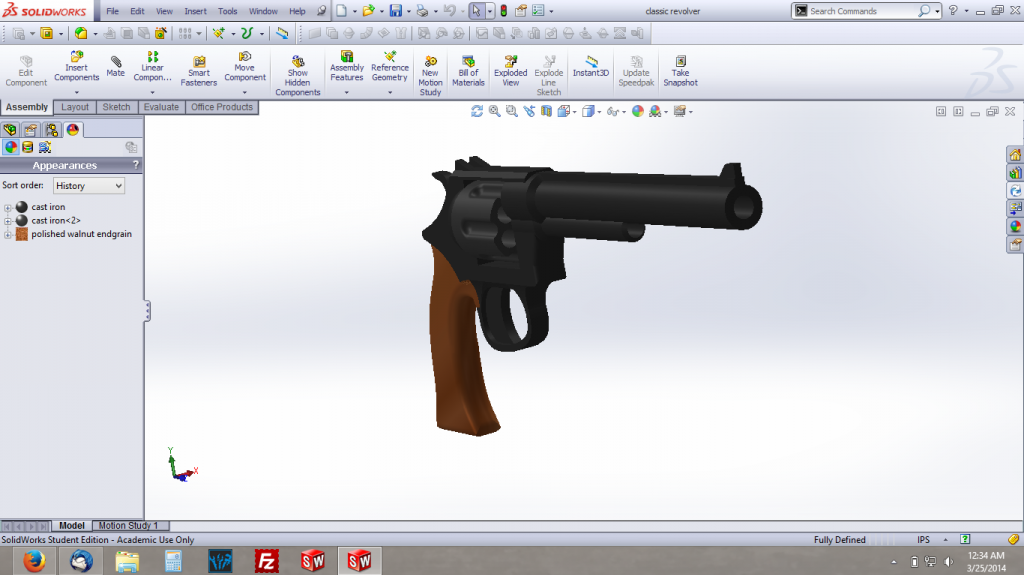
Task: Click Zoom to Fit icon
Action: click(494, 112)
